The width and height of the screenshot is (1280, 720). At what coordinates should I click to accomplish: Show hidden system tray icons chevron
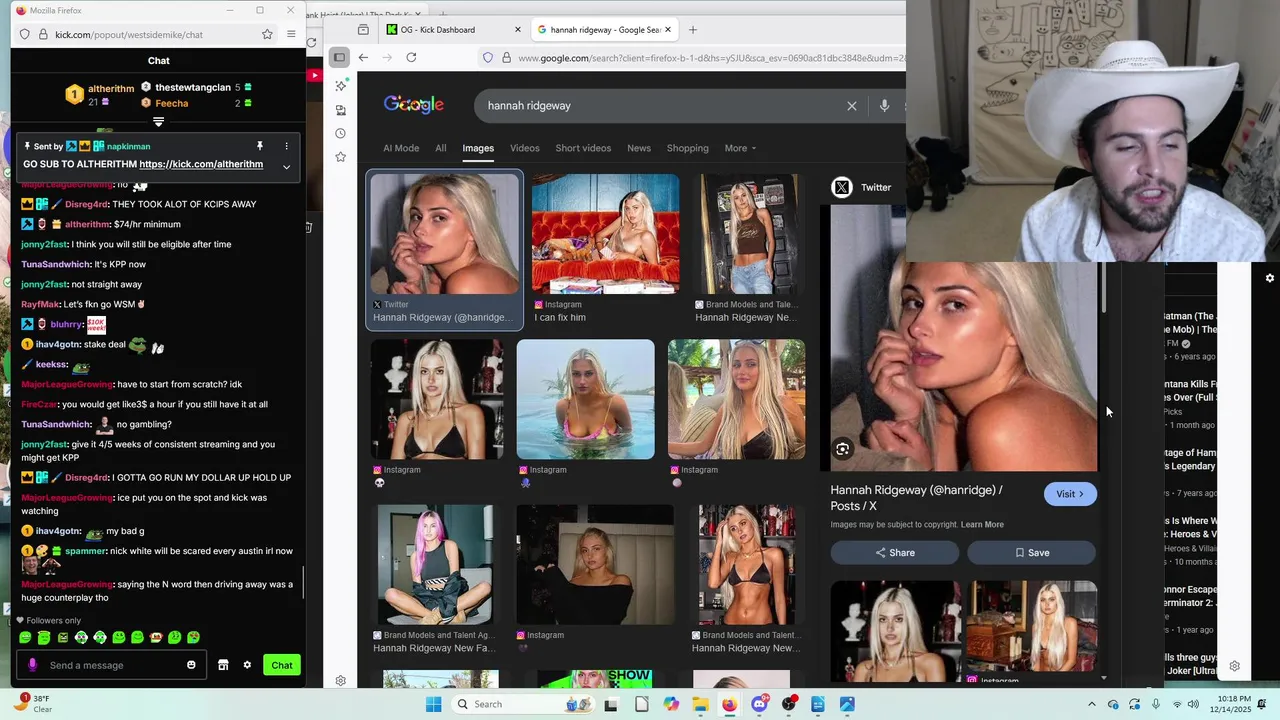(1091, 704)
